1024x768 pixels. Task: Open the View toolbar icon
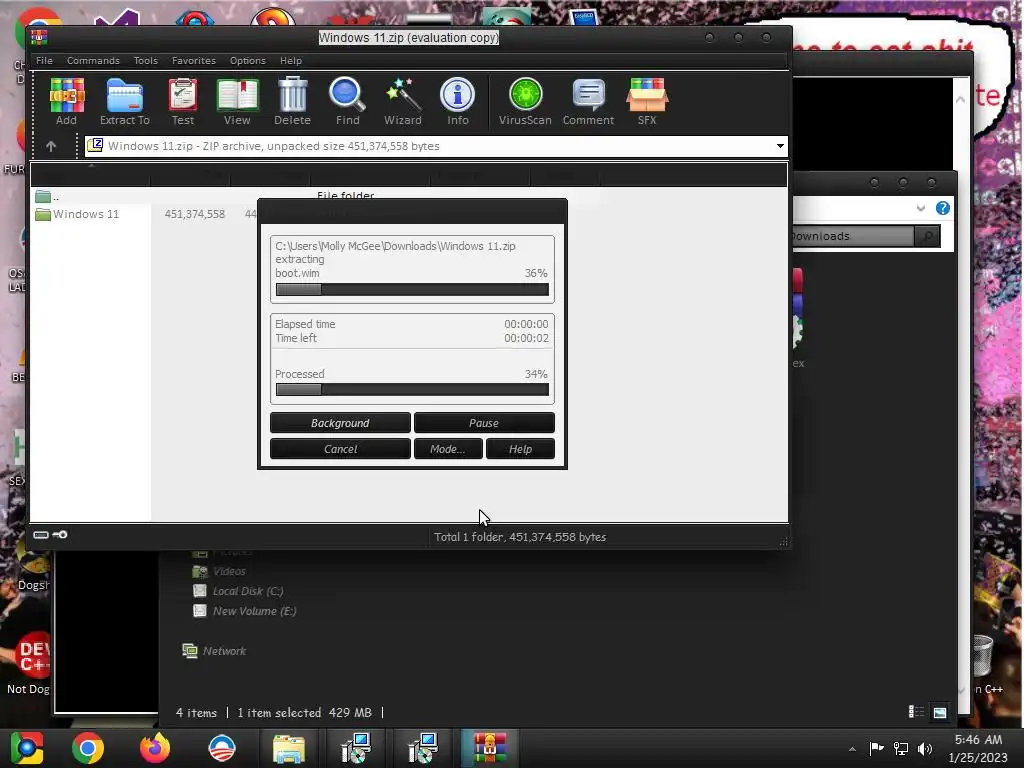[237, 101]
